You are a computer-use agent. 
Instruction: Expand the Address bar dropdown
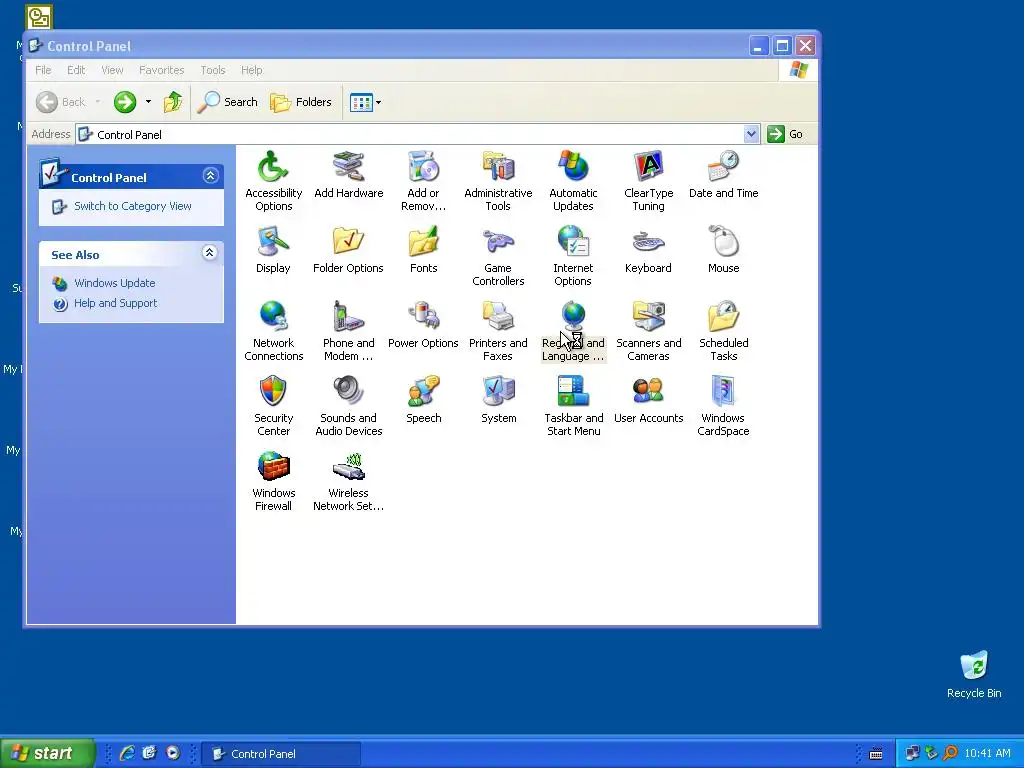751,134
